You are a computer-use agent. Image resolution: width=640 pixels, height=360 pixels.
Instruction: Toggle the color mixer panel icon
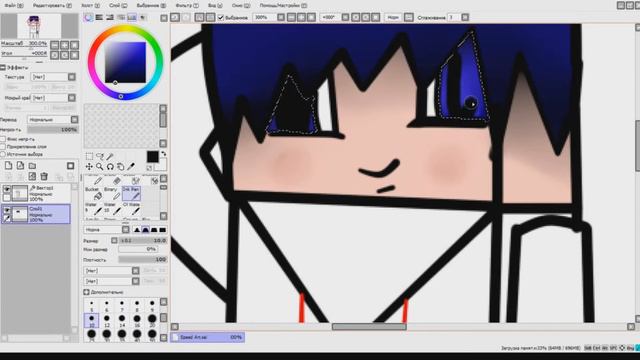(x=121, y=18)
